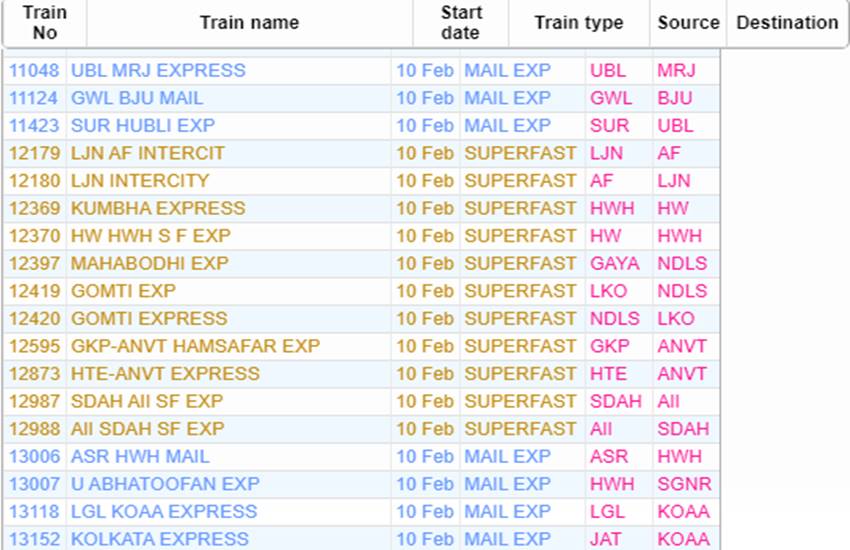Click GAYA source station code
Image resolution: width=850 pixels, height=550 pixels.
click(615, 263)
